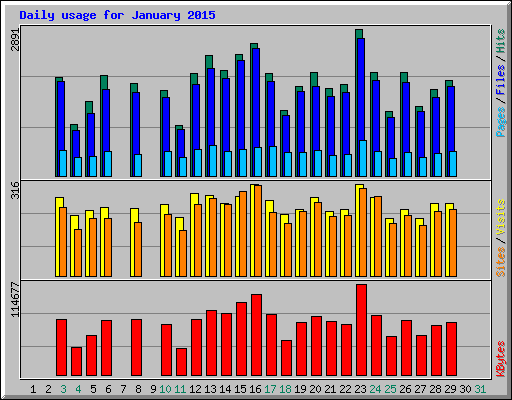
Task: Click day 6 on the date axis
Action: point(108,389)
